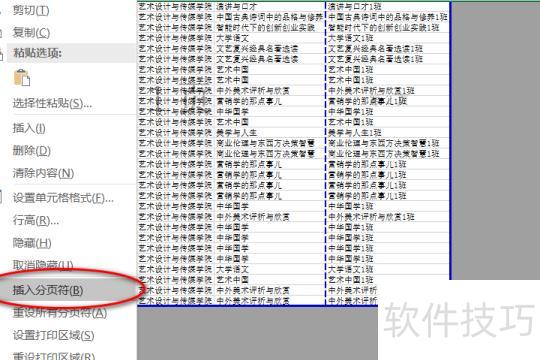Select 重设所有分页符(A) menu entry
This screenshot has height=360, width=540.
(x=60, y=313)
